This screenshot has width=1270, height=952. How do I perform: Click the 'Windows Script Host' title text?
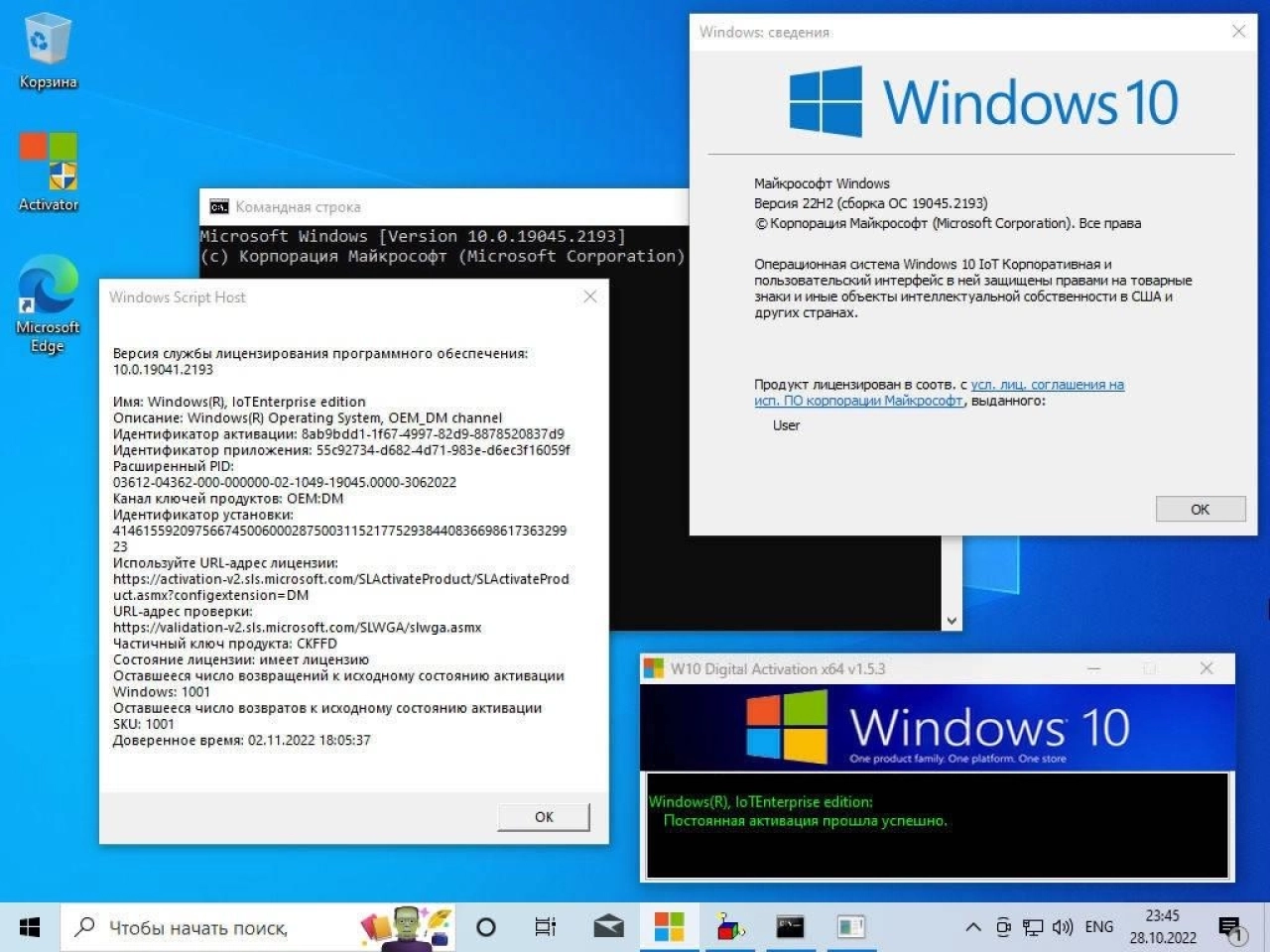pyautogui.click(x=178, y=297)
